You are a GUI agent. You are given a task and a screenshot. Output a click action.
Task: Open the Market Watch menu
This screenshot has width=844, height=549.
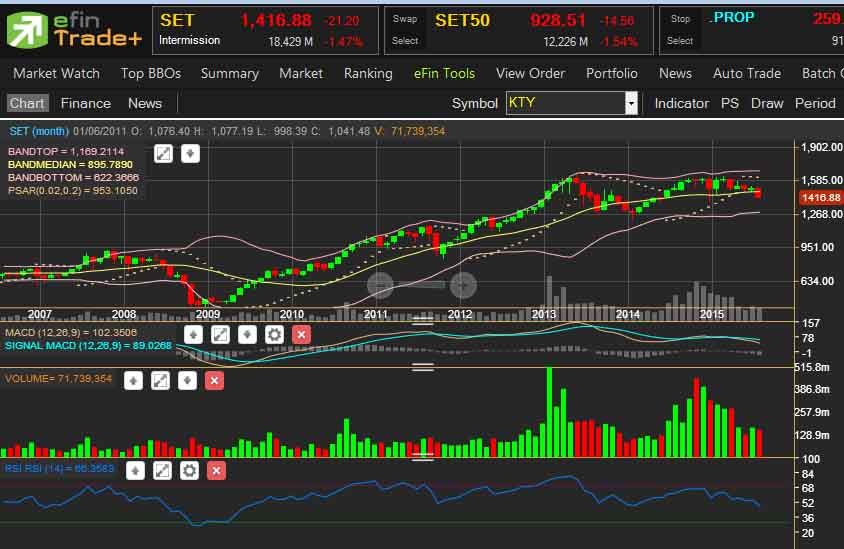click(57, 73)
